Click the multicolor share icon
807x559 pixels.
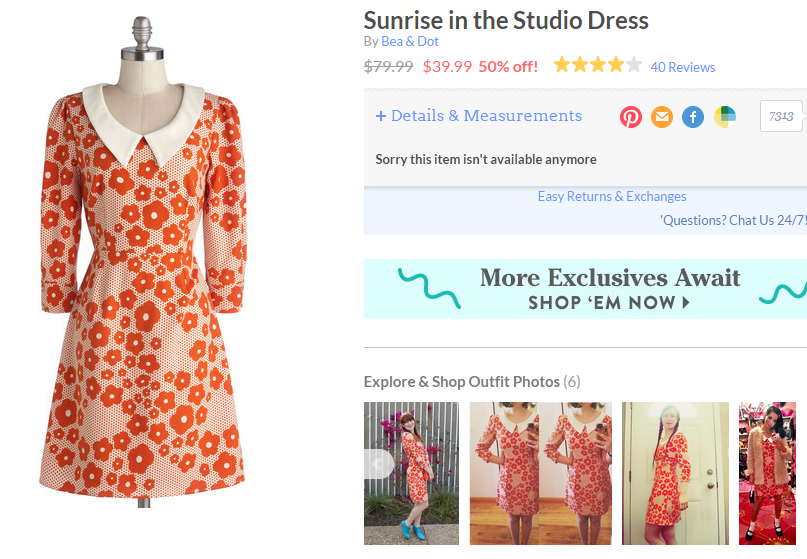(x=725, y=117)
